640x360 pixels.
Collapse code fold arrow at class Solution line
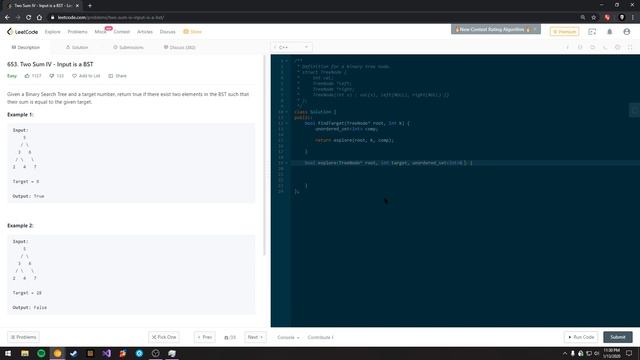coord(287,112)
